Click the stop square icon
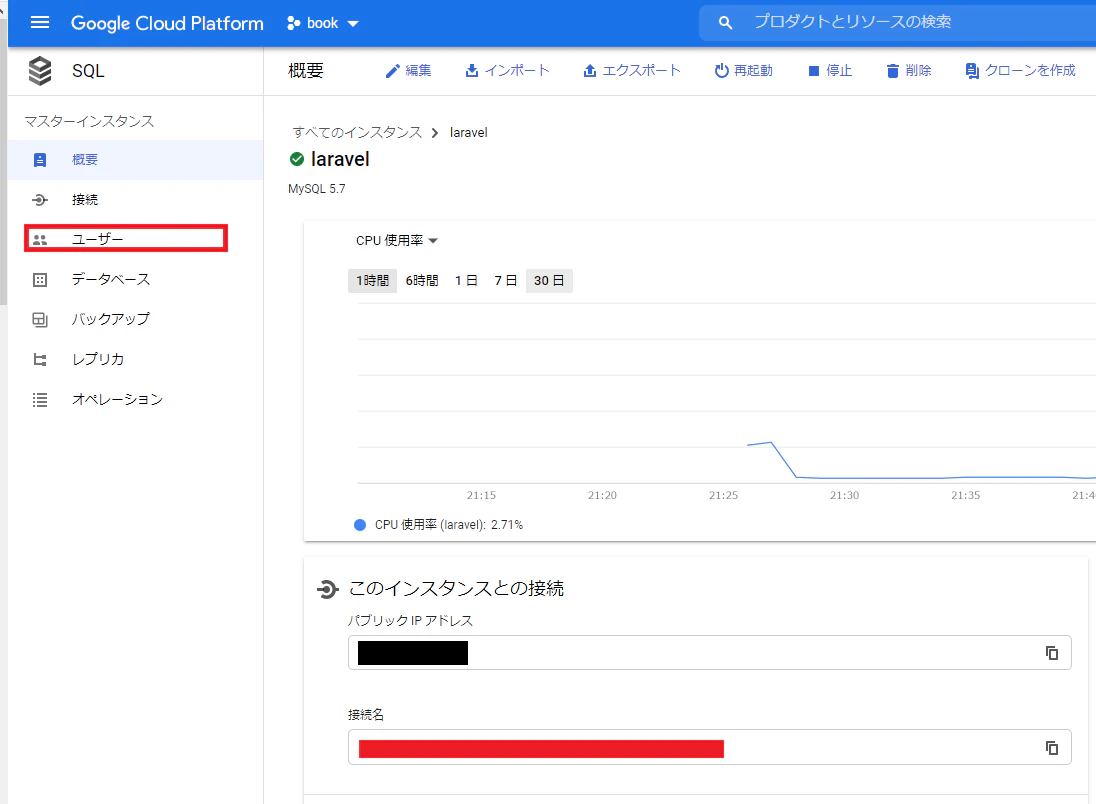The image size is (1096, 804). 814,71
